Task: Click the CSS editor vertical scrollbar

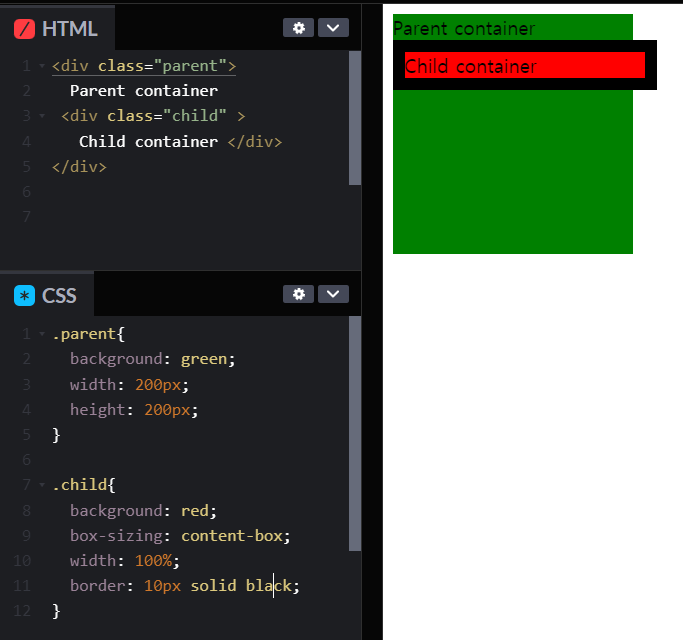Action: click(355, 433)
